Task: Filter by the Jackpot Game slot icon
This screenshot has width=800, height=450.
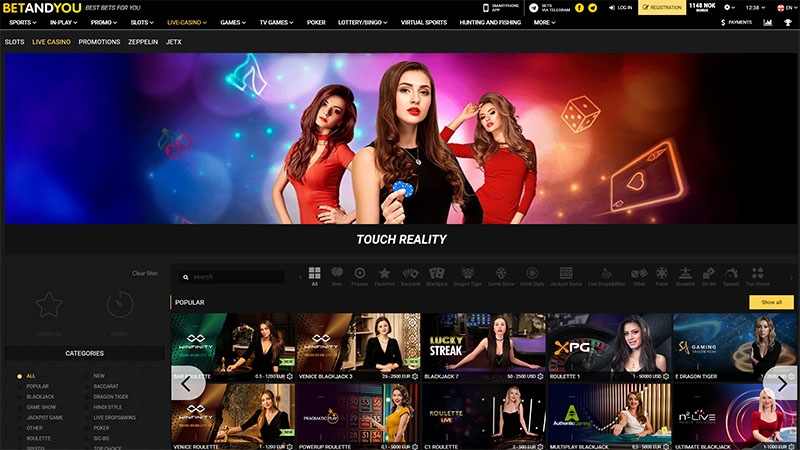Action: tap(566, 276)
